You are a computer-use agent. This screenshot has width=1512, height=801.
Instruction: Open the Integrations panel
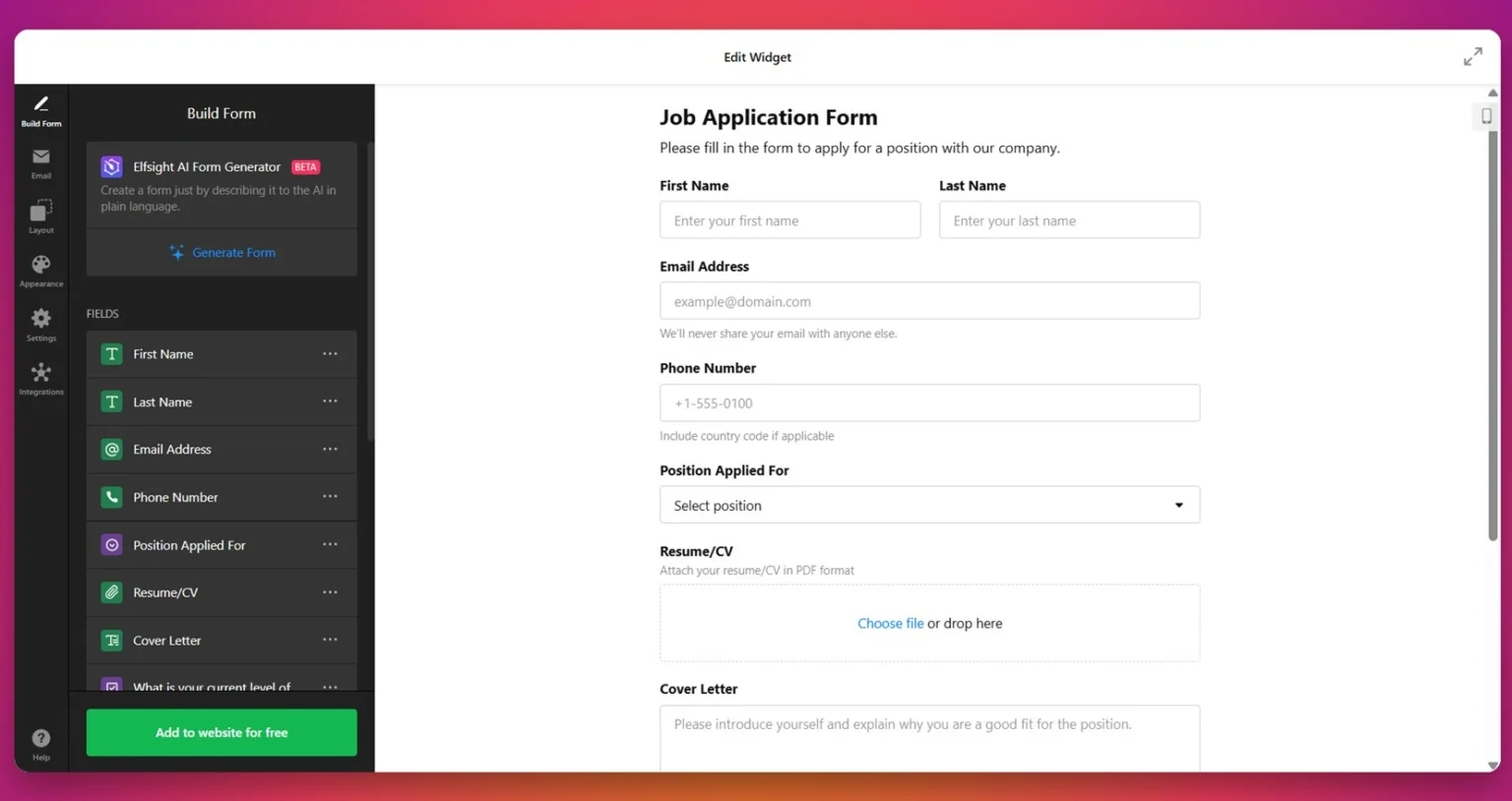point(40,378)
